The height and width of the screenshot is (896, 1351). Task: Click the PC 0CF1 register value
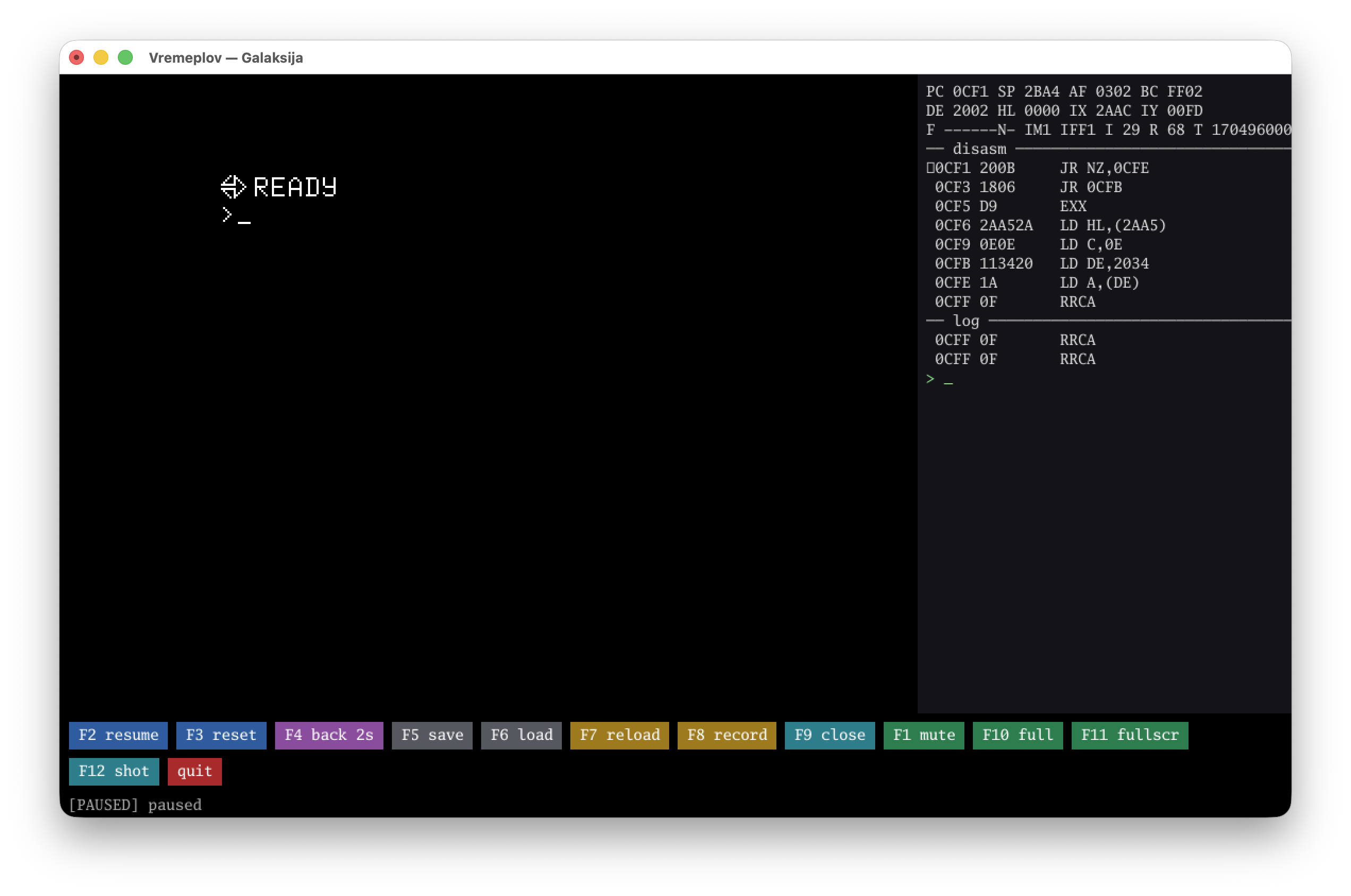tap(957, 91)
